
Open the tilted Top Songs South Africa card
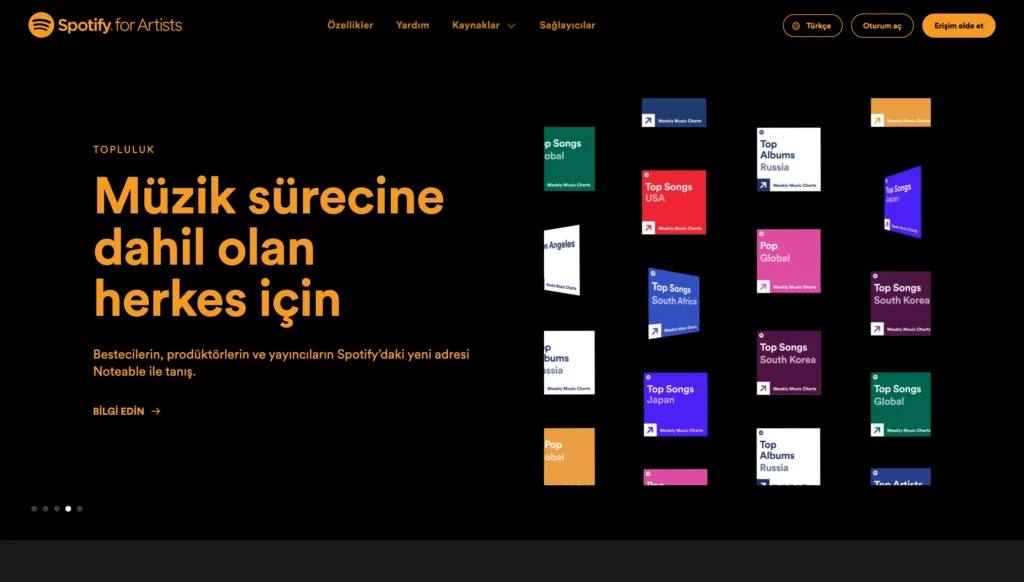[x=673, y=303]
